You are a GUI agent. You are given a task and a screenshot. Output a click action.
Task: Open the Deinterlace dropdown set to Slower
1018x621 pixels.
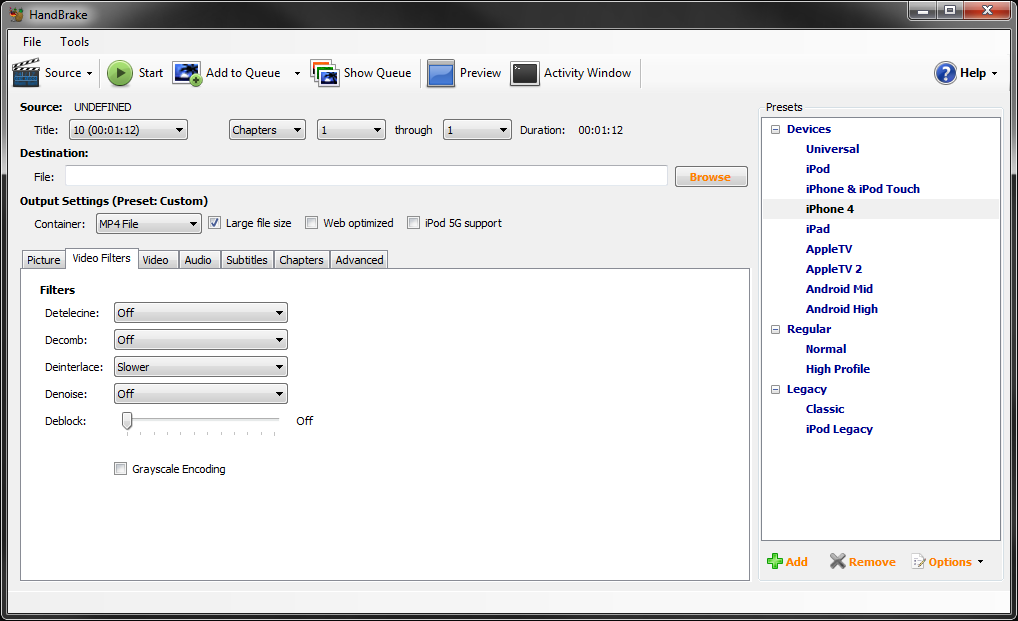pyautogui.click(x=201, y=367)
